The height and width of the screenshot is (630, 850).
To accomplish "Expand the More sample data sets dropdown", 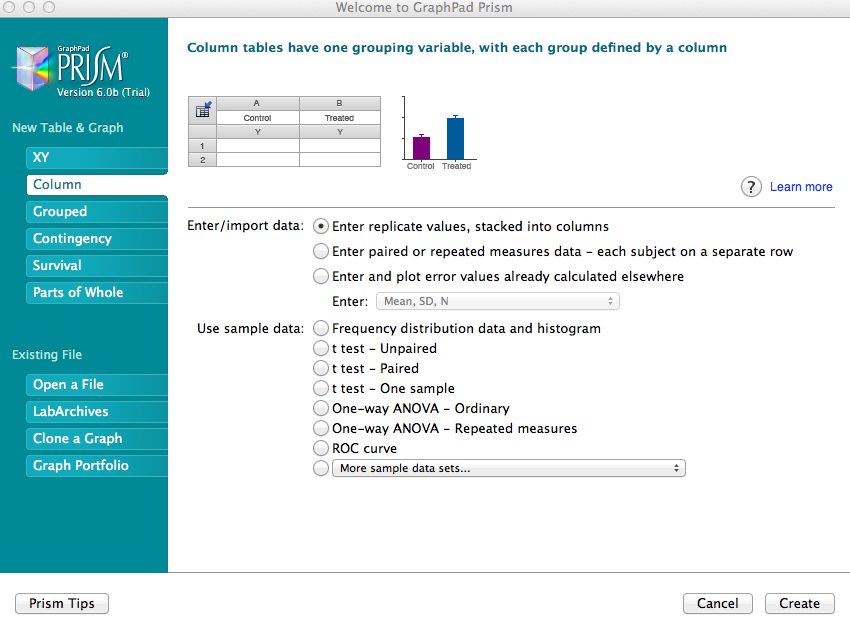I will (x=508, y=468).
